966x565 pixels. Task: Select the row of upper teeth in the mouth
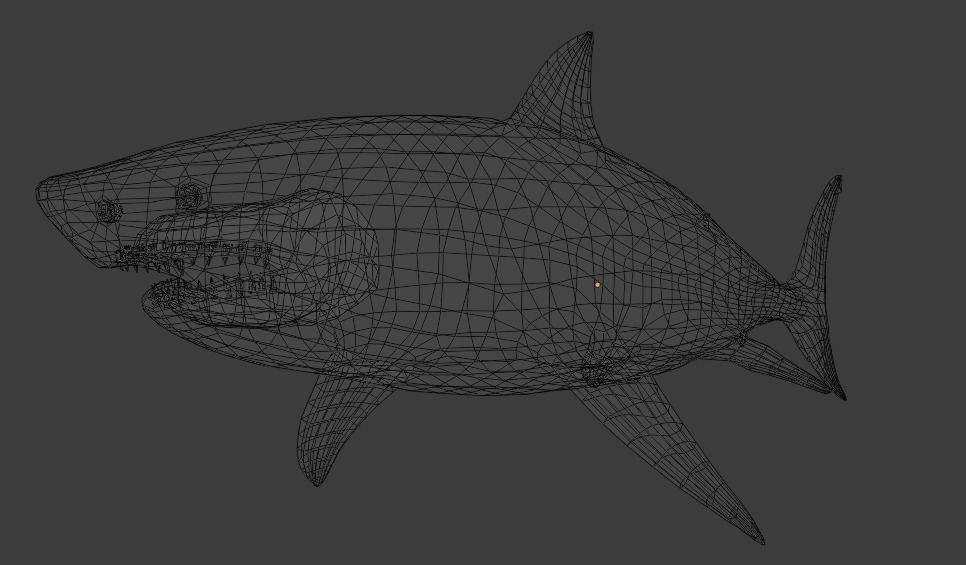click(194, 254)
